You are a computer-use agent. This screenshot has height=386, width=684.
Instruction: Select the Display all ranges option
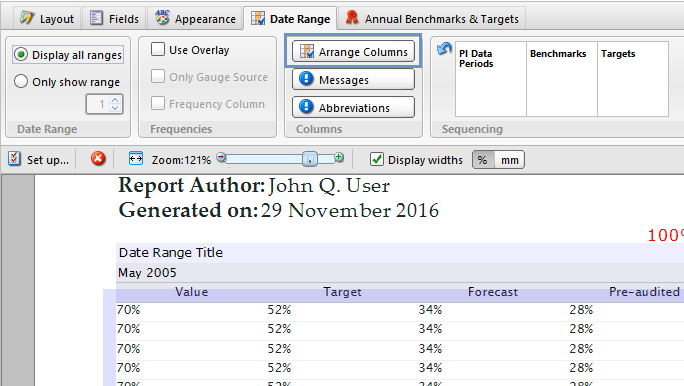click(68, 55)
